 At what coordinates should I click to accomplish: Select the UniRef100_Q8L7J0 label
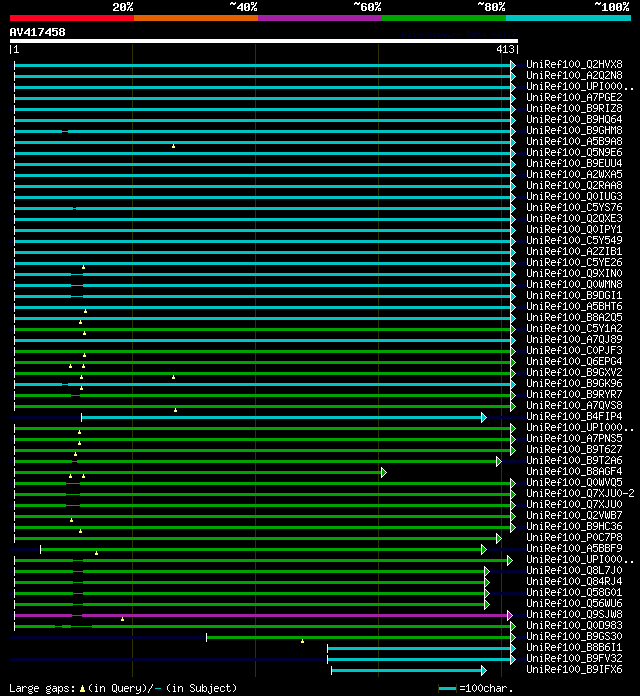point(574,570)
